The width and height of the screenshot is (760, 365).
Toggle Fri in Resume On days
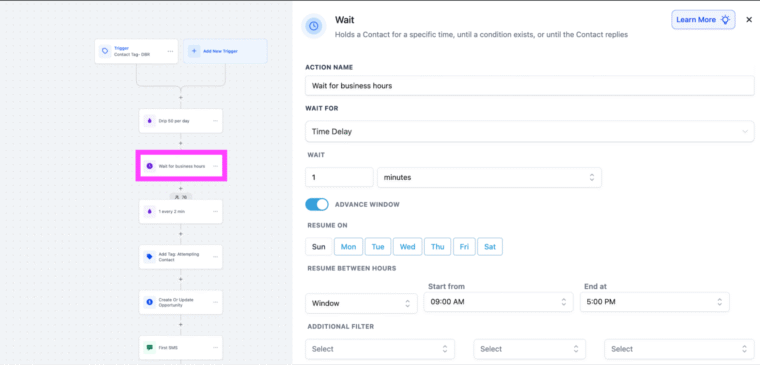(x=464, y=247)
